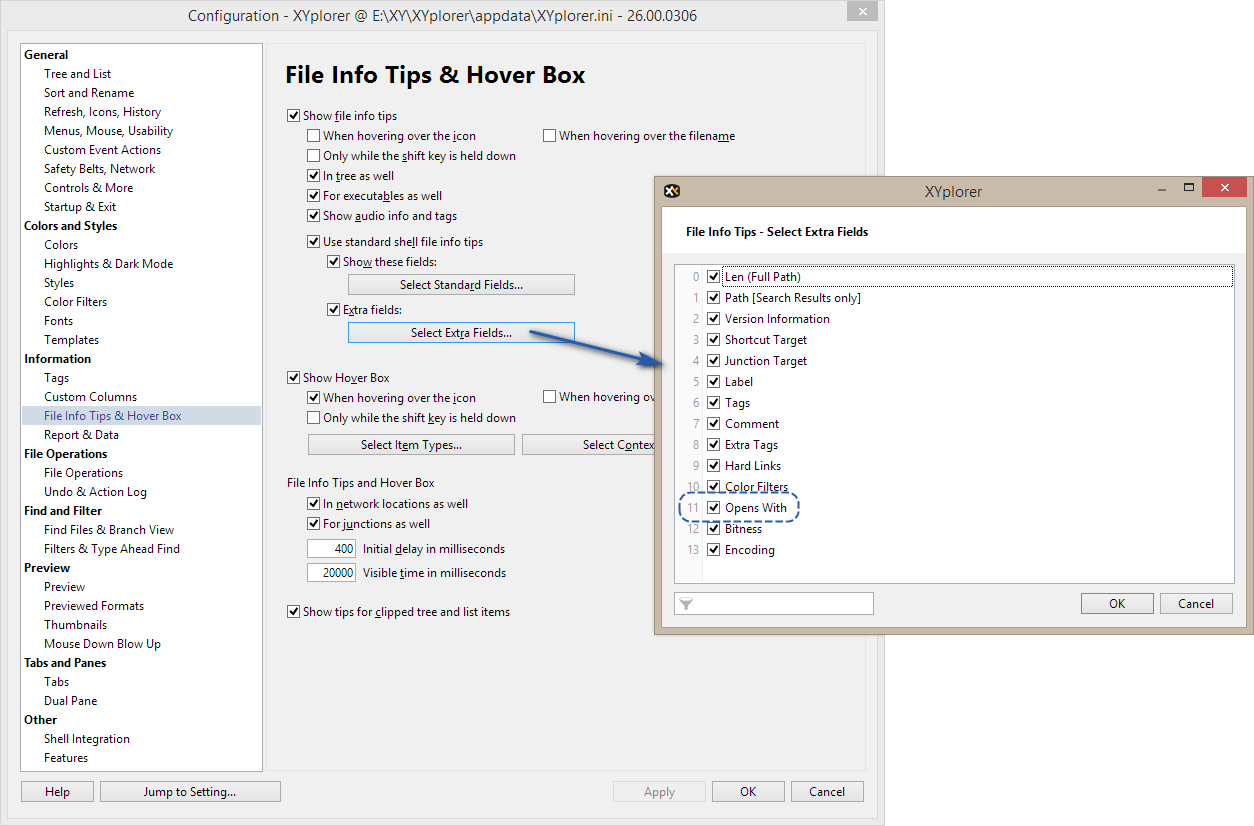Close the Select Extra Fields dialog
This screenshot has height=826, width=1254.
(1223, 188)
